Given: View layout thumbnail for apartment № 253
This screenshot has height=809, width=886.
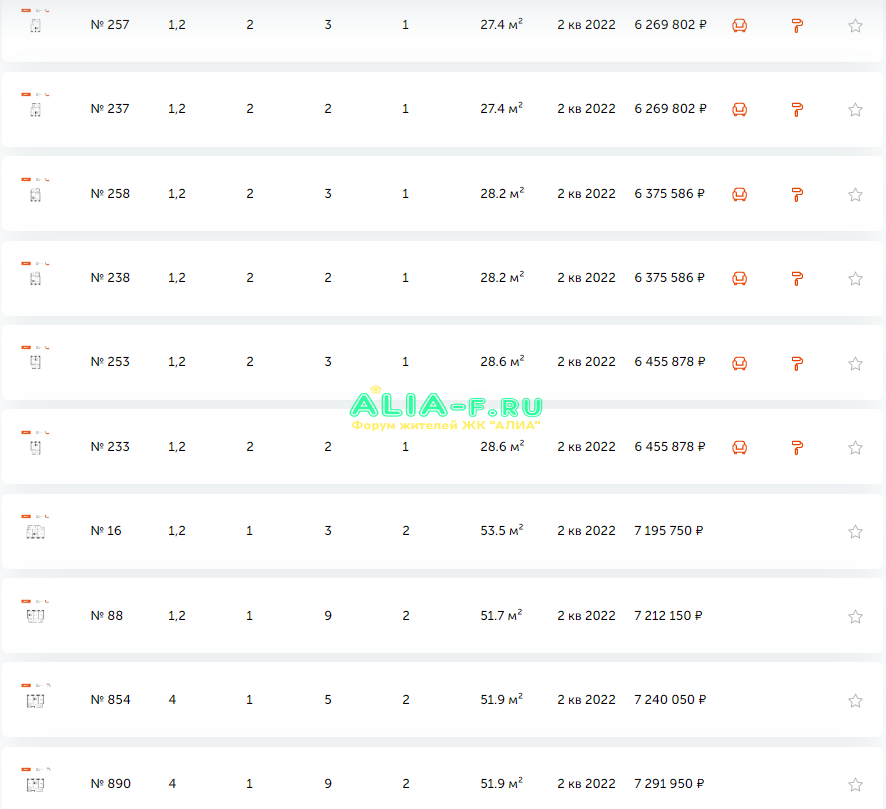Looking at the screenshot, I should pos(35,359).
